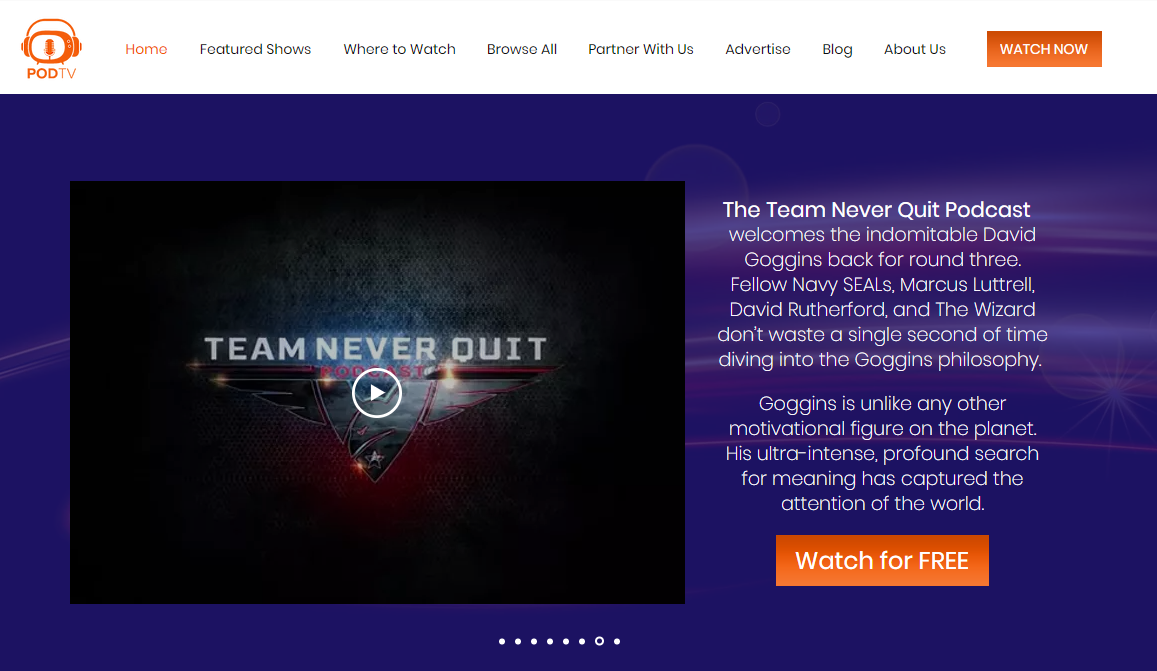Select the eighth carousel slide dot
The image size is (1157, 671).
[x=617, y=641]
